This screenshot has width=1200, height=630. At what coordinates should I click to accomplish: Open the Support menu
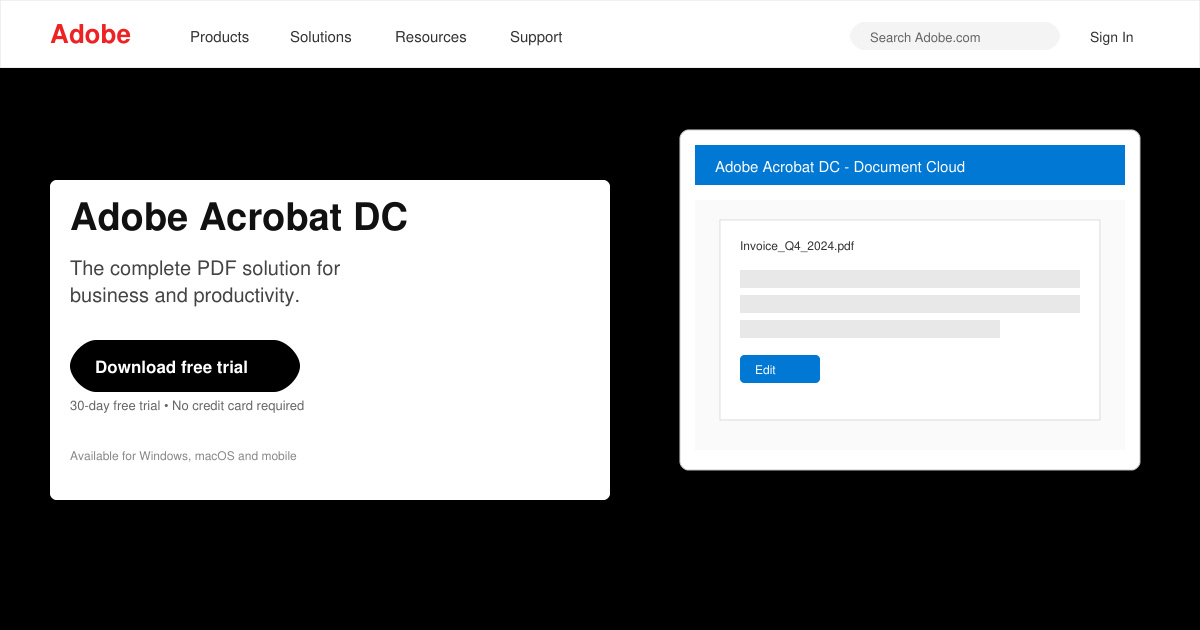[536, 37]
